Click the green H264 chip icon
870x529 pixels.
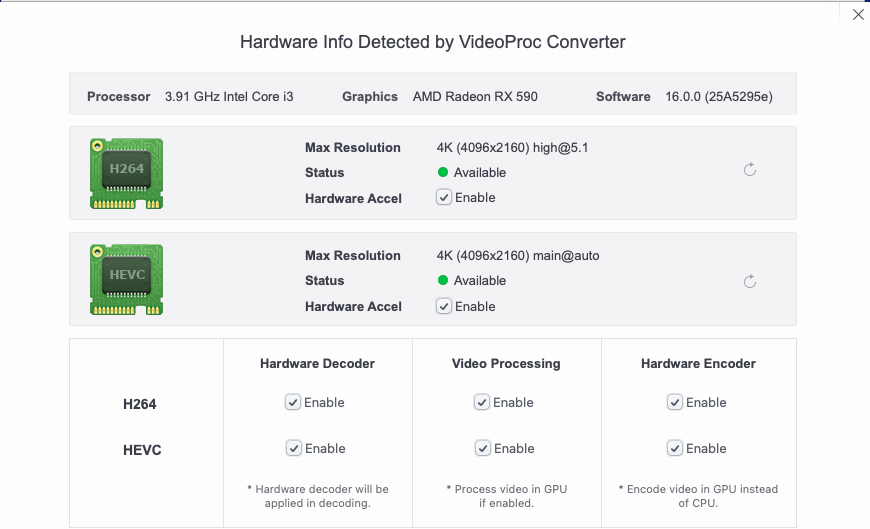[127, 174]
